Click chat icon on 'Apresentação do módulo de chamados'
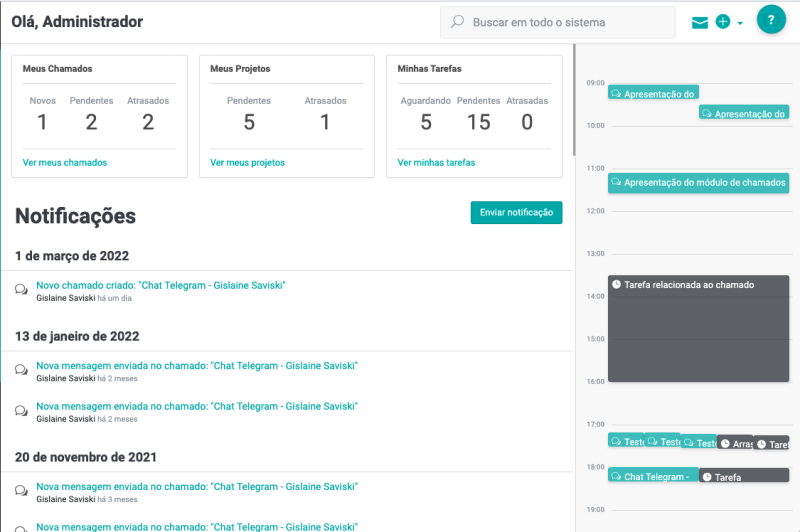 [617, 183]
